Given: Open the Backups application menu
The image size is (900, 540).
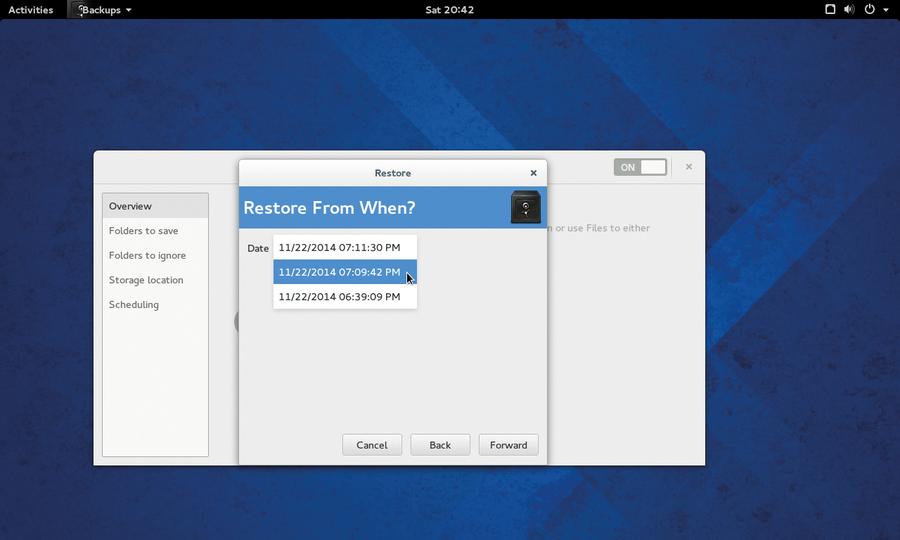Looking at the screenshot, I should (x=103, y=10).
